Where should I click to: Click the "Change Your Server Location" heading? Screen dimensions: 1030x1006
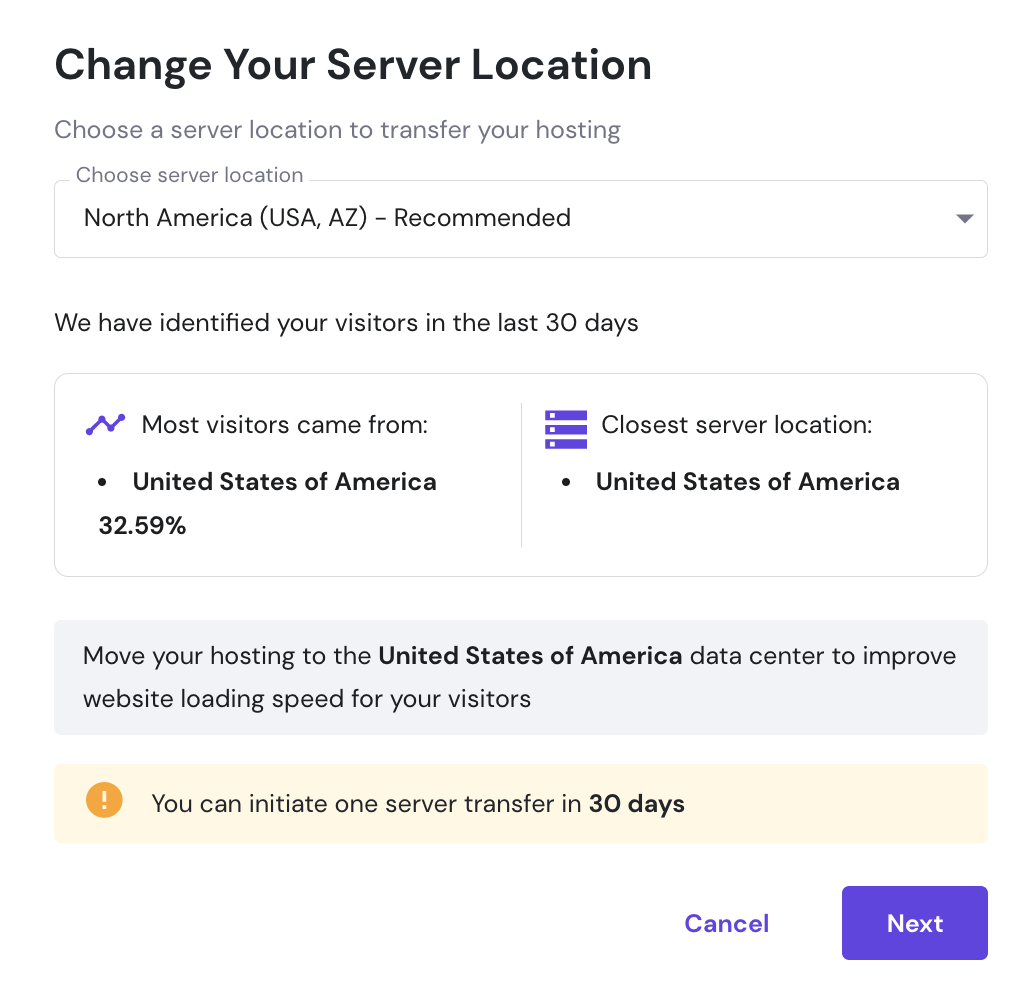point(353,66)
